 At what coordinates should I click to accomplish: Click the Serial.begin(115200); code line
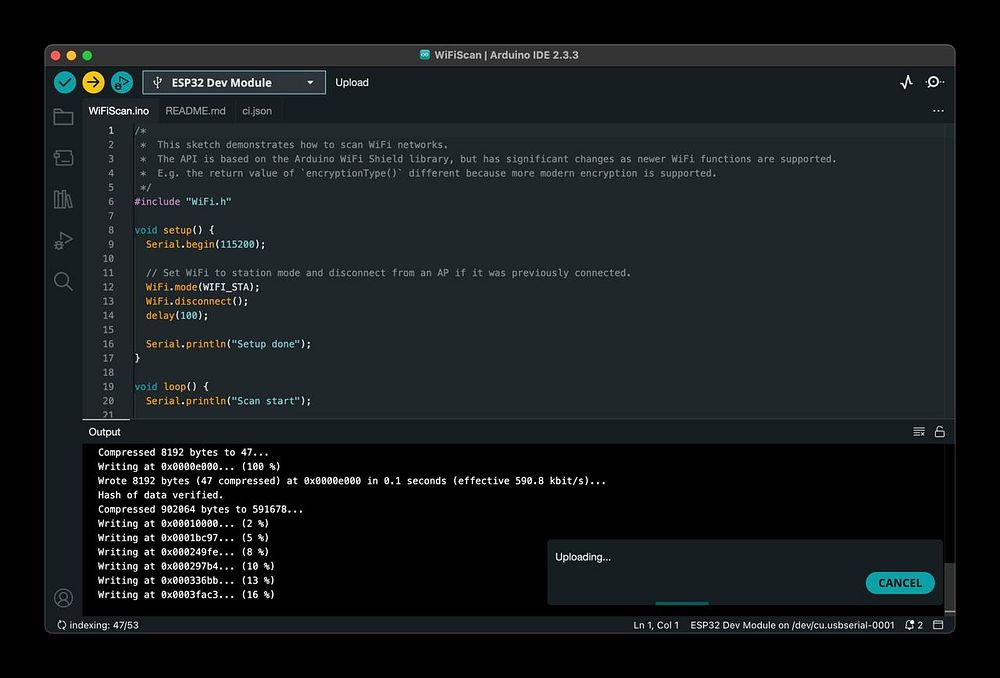pyautogui.click(x=205, y=244)
